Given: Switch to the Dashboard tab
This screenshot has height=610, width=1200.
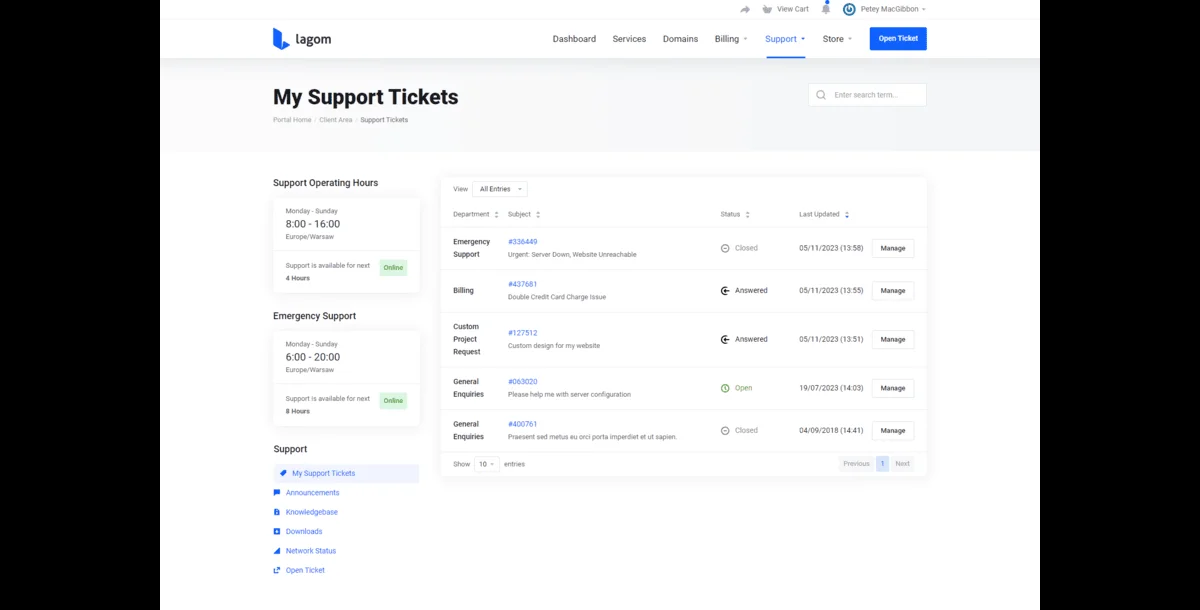Looking at the screenshot, I should pyautogui.click(x=574, y=39).
